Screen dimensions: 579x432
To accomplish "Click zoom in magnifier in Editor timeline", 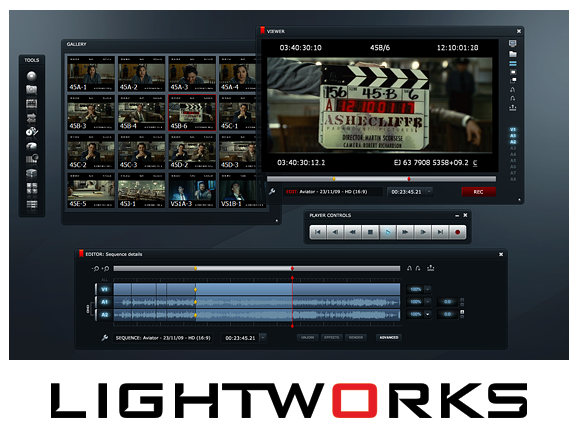I will tap(105, 268).
